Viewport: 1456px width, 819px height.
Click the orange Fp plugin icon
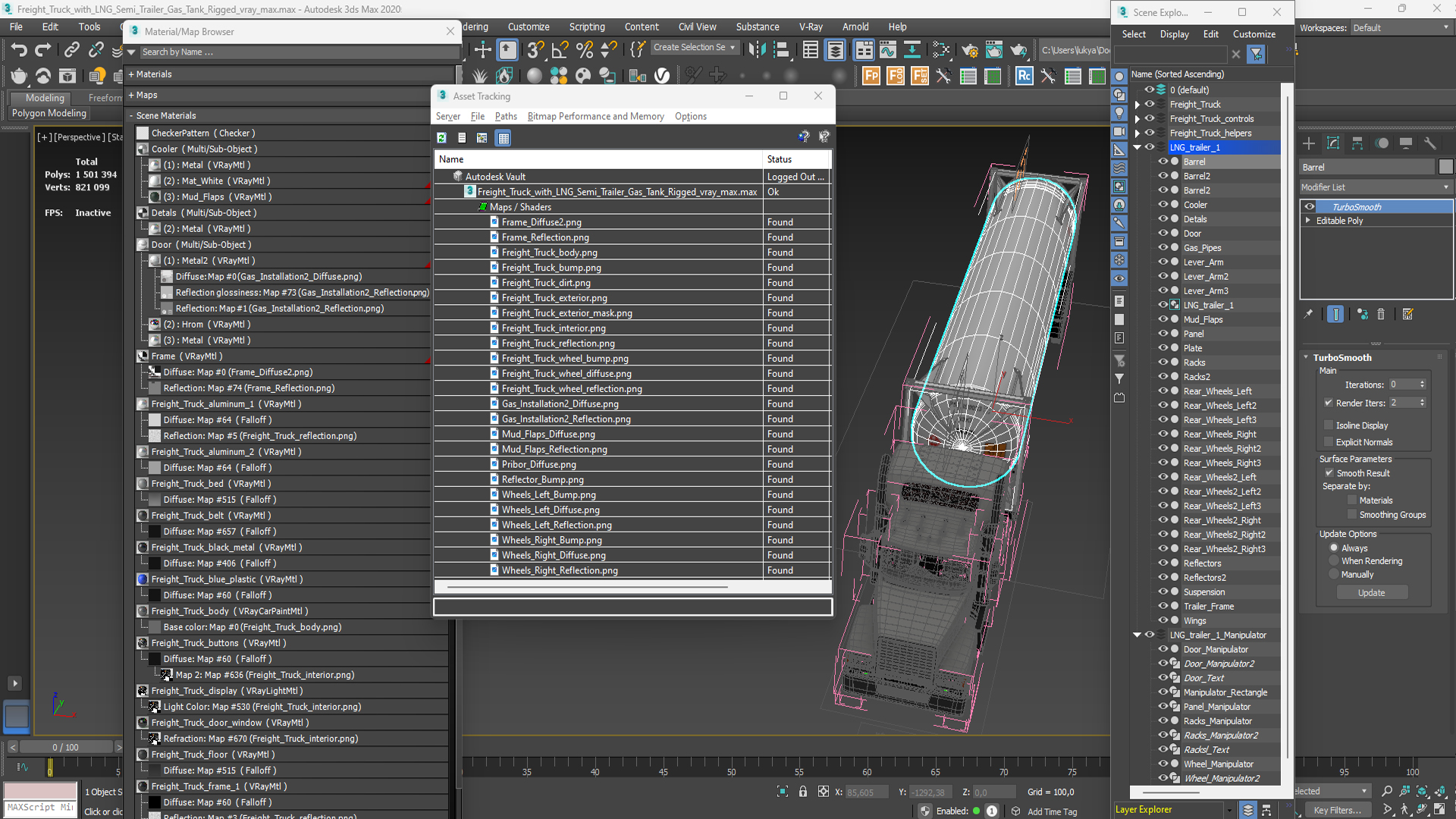tap(871, 76)
